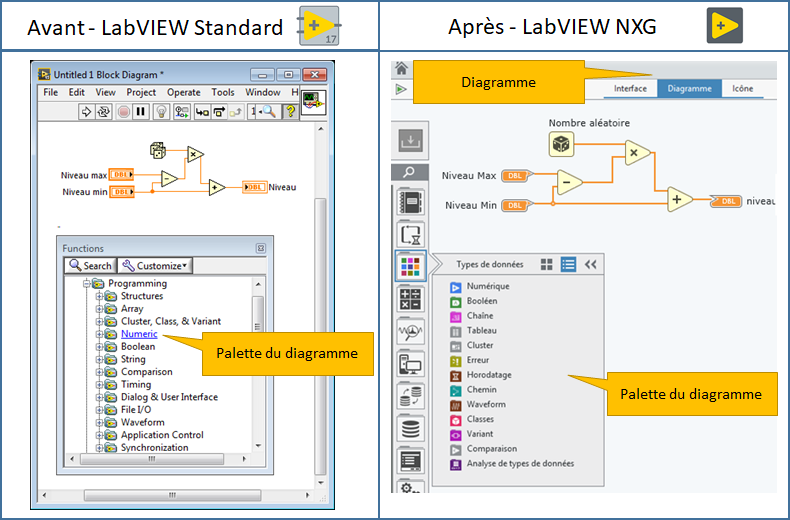Expand the Boolean tree node
The image size is (790, 520).
(x=99, y=347)
